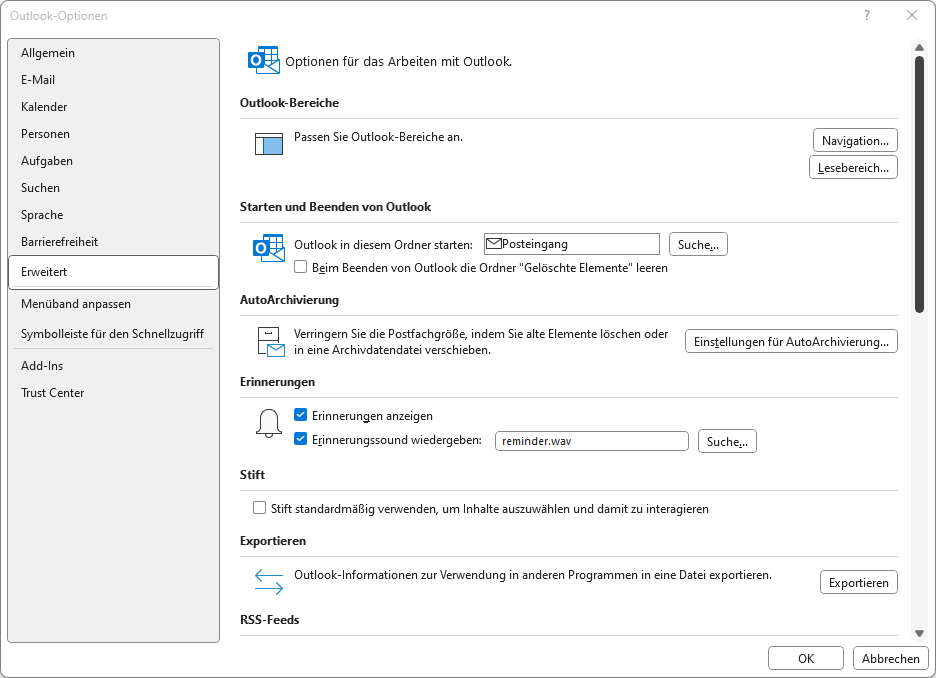Click the text 'Optionen für das Arbeiten mit Outlook.'
The image size is (936, 678).
coord(399,61)
